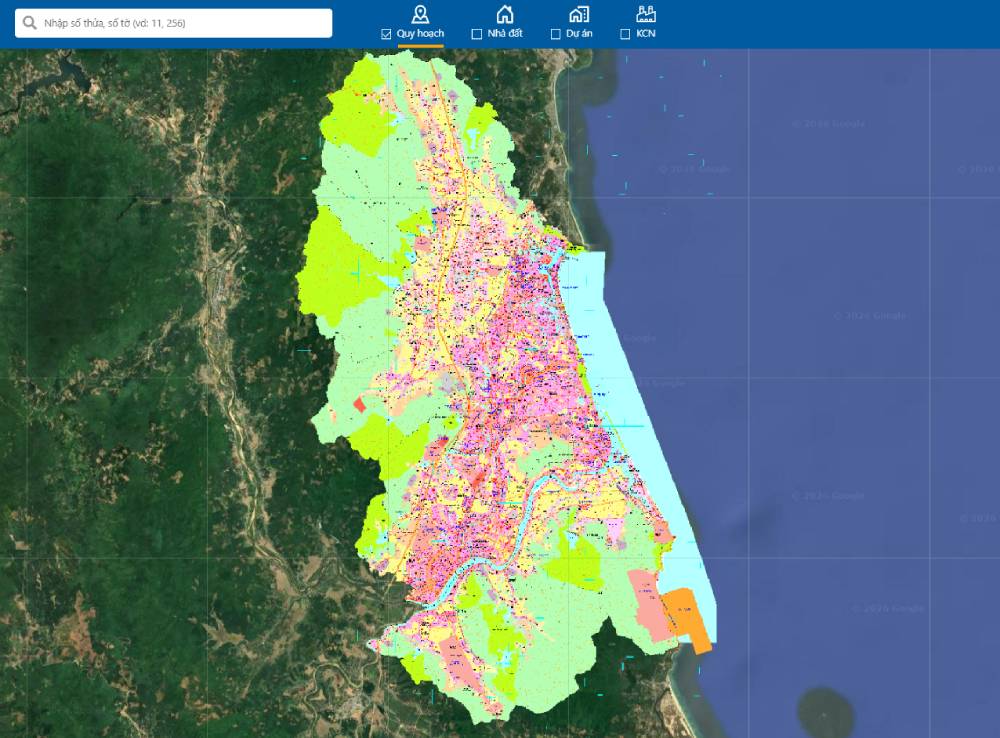Click the KCN text label
The image size is (1000, 738).
[x=646, y=34]
